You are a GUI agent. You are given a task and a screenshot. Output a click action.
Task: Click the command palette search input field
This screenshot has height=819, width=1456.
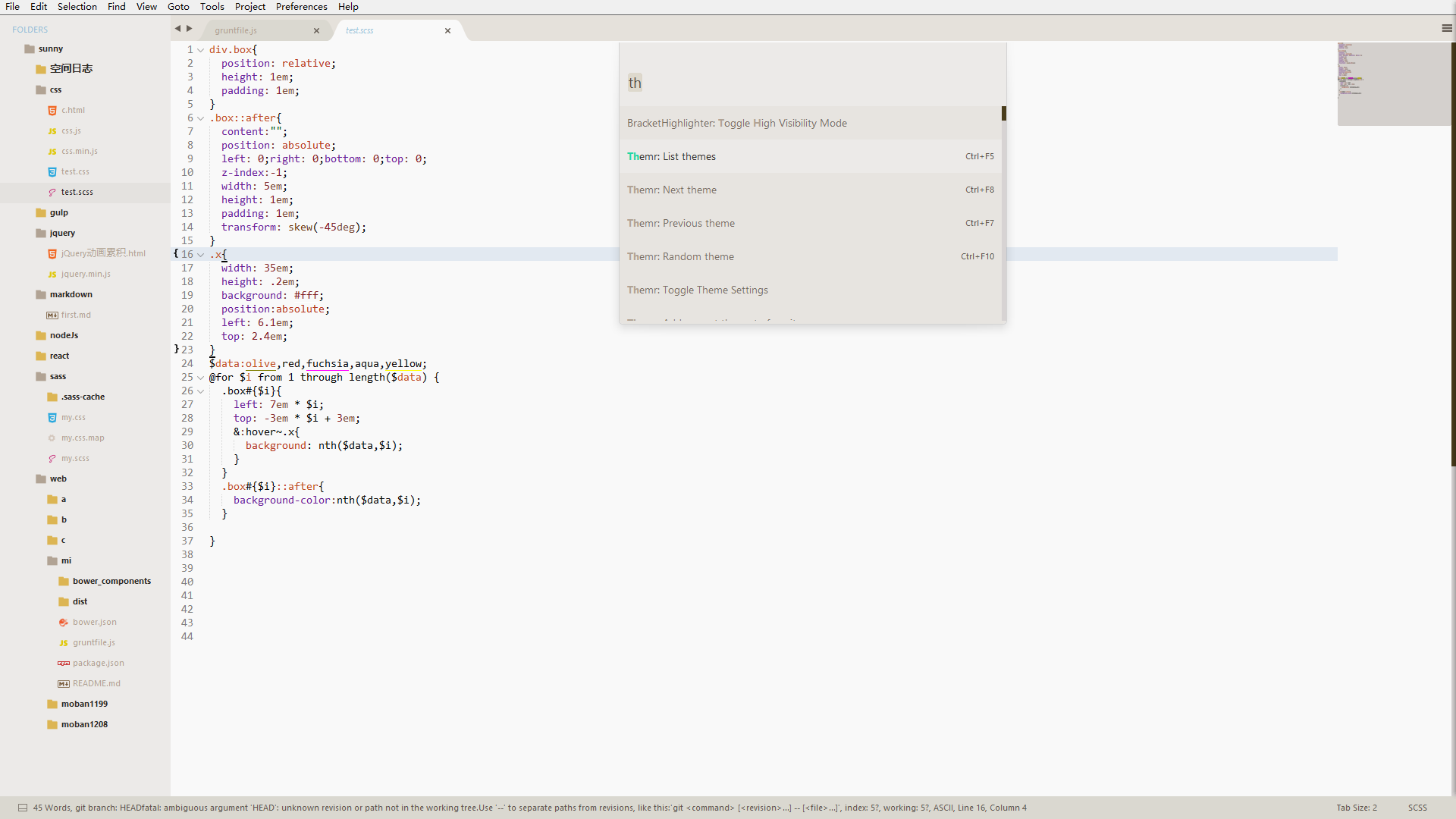(811, 83)
